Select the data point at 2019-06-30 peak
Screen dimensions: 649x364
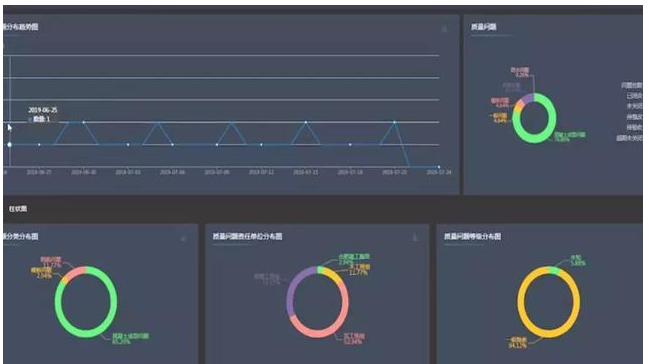point(84,122)
